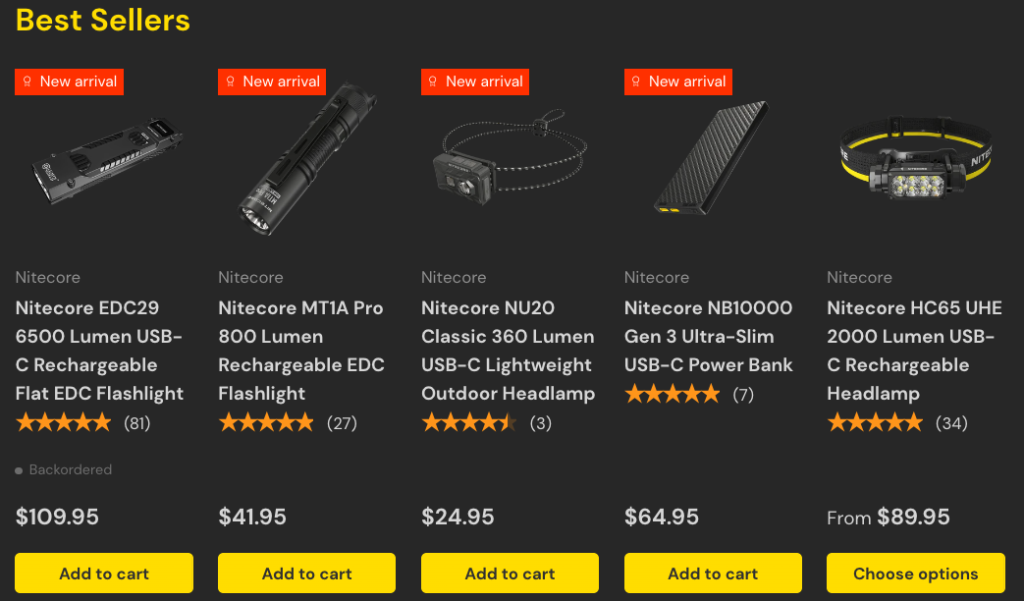Select the NU20 Classic headlamp image
Screen dimensions: 1024x601
click(x=509, y=160)
